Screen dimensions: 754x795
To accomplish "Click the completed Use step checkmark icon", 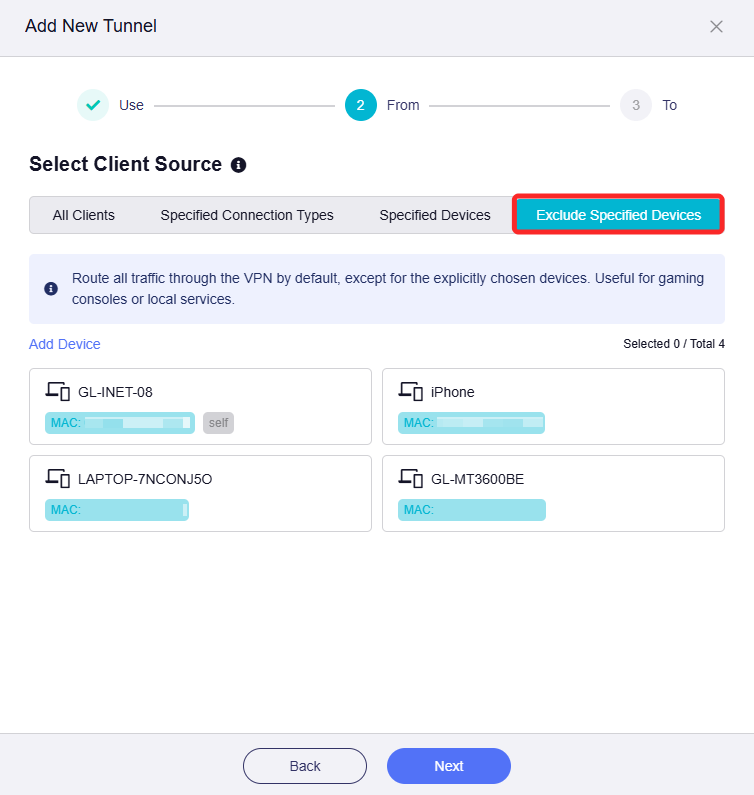I will [93, 105].
